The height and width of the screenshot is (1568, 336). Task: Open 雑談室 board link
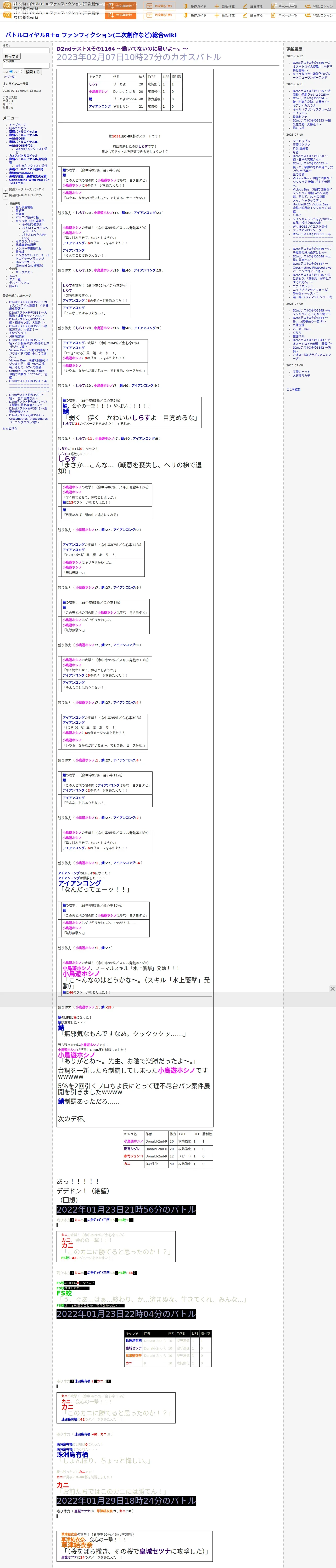(20, 211)
